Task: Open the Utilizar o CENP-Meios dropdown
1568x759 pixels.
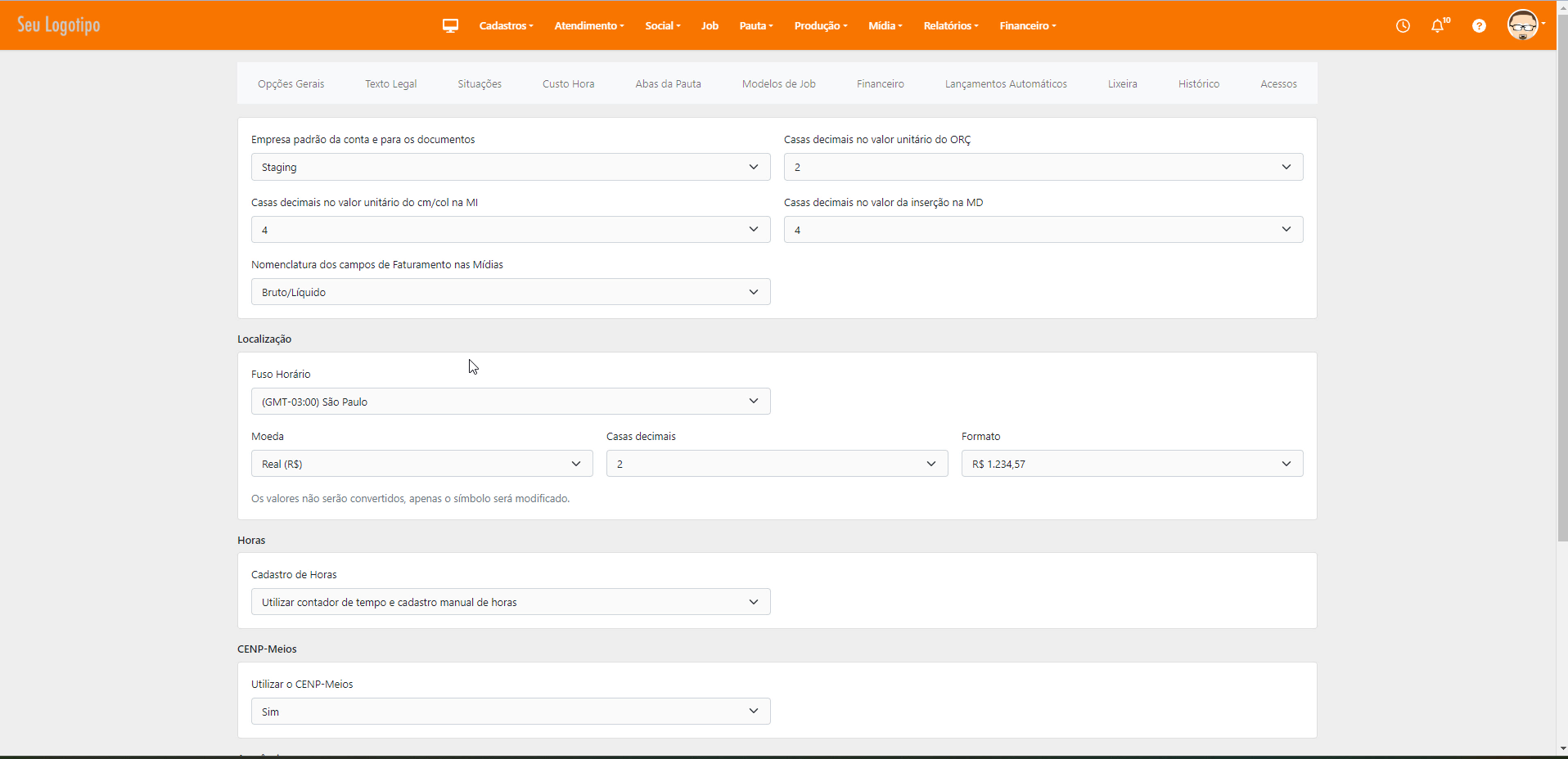Action: [510, 712]
